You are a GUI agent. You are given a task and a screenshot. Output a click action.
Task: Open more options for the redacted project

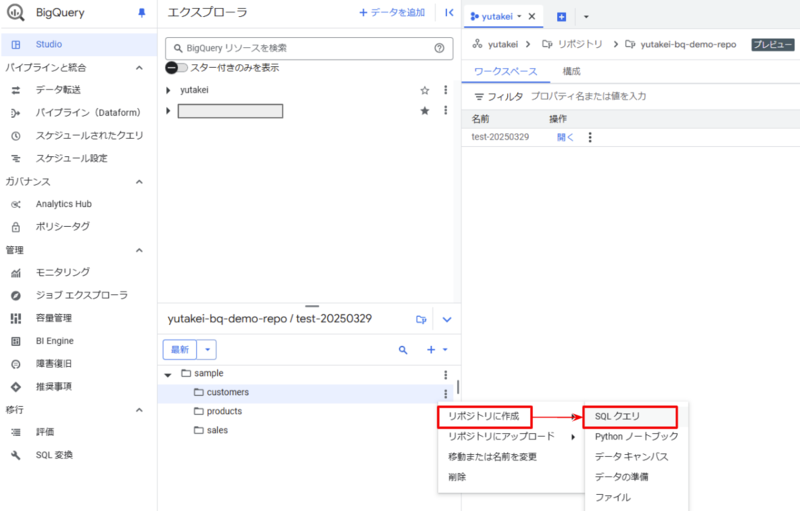click(x=445, y=111)
